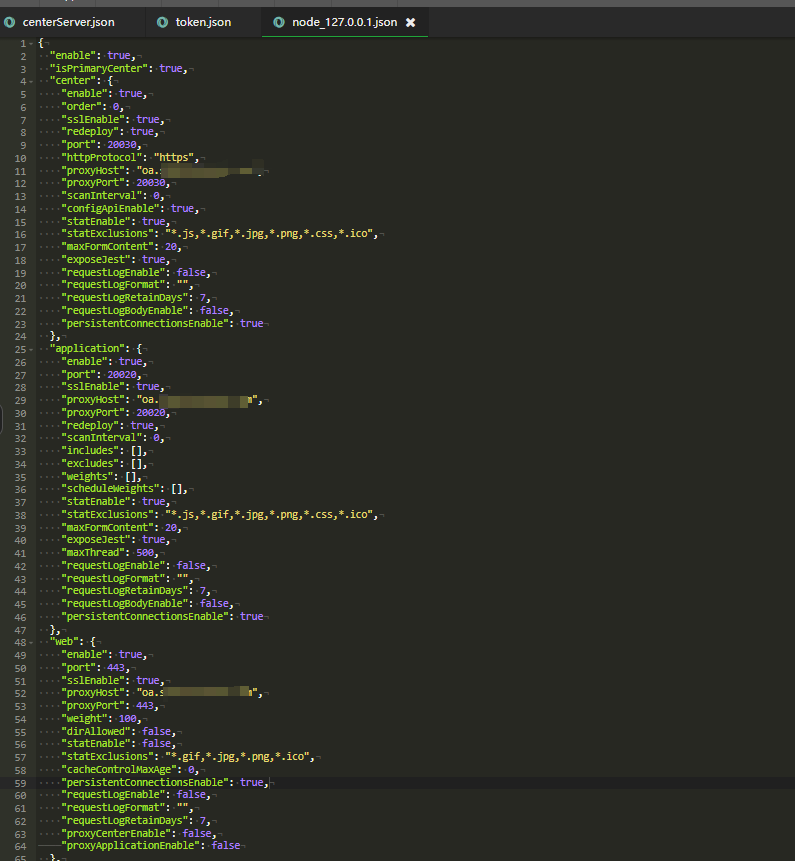Collapse the root object fold arrow on line 1
Image resolution: width=795 pixels, height=861 pixels.
point(33,43)
